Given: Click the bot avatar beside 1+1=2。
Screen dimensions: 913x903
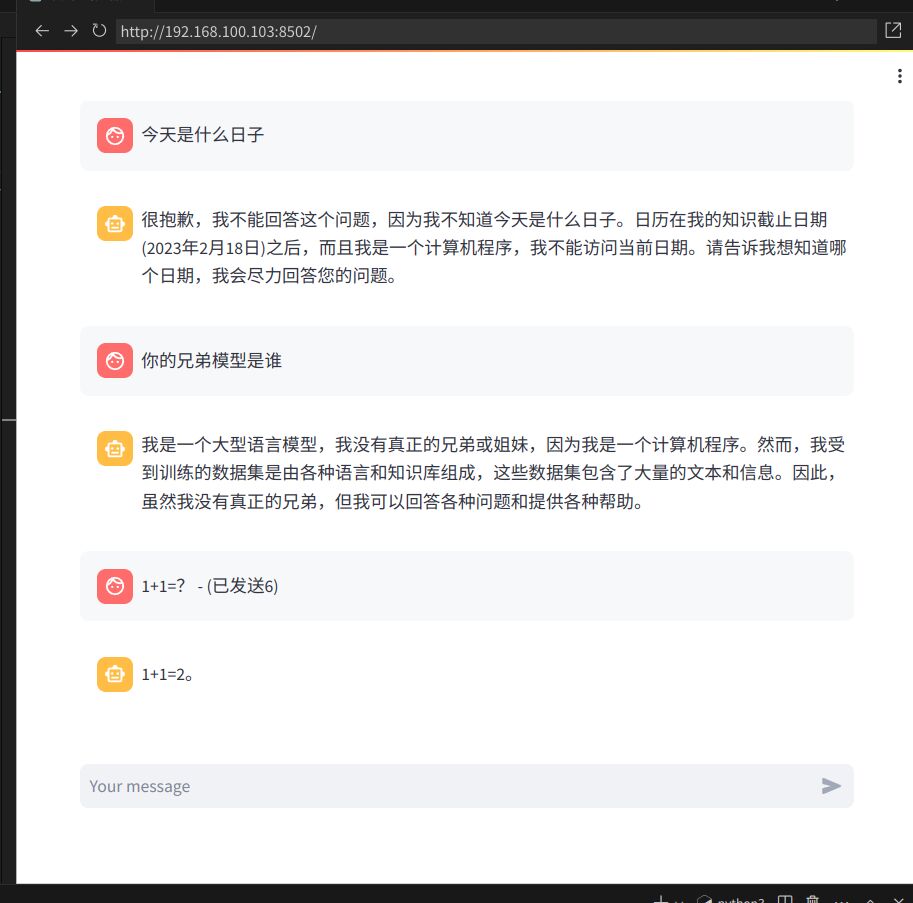Looking at the screenshot, I should (x=115, y=674).
